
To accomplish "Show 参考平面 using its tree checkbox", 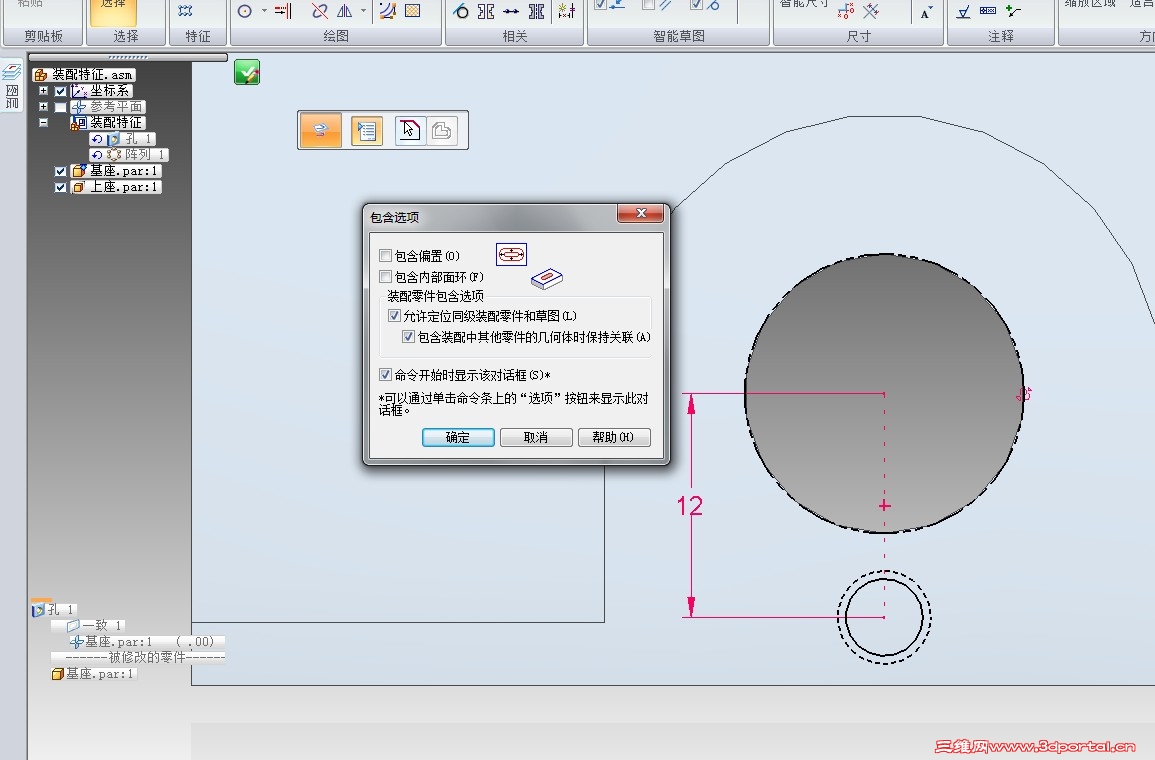I will click(x=60, y=108).
